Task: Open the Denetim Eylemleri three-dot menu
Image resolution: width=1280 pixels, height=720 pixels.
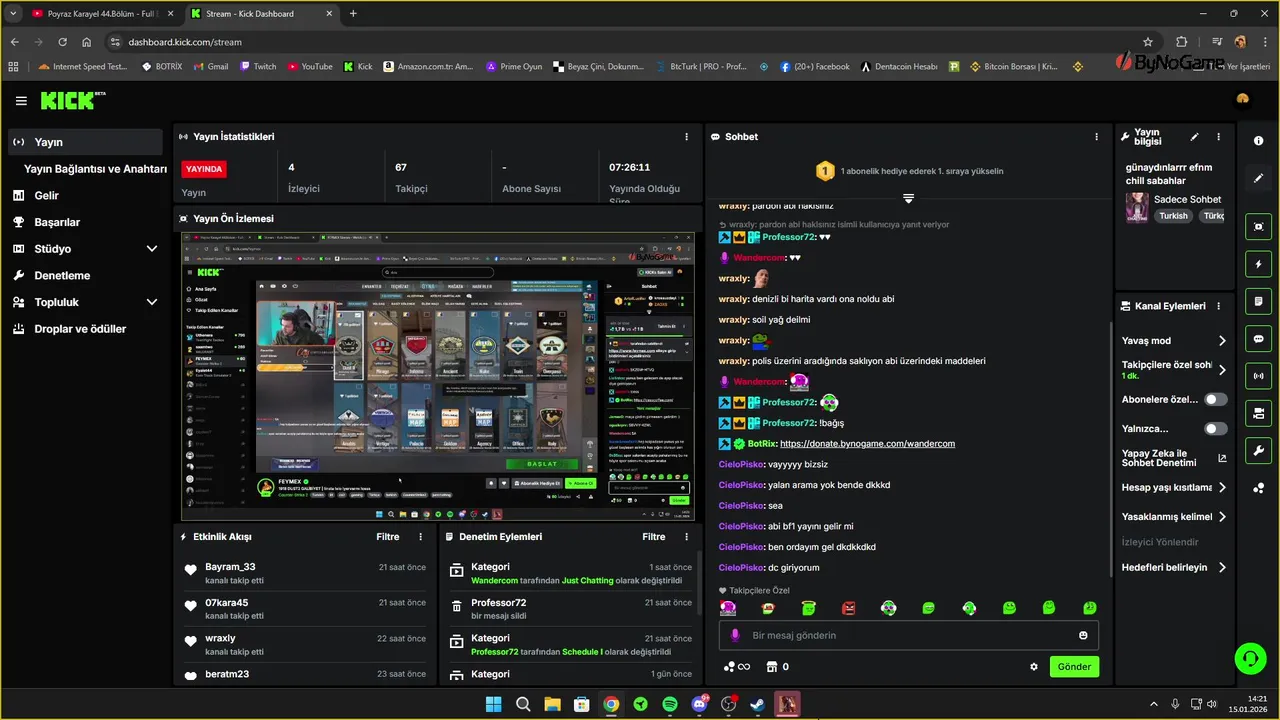Action: (686, 537)
